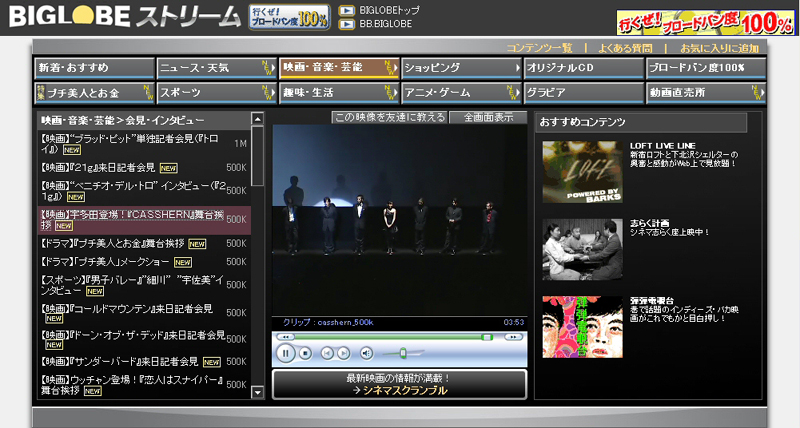
Task: Play 『コールドマウンテン』来日記者会見 clip
Action: pos(144,313)
